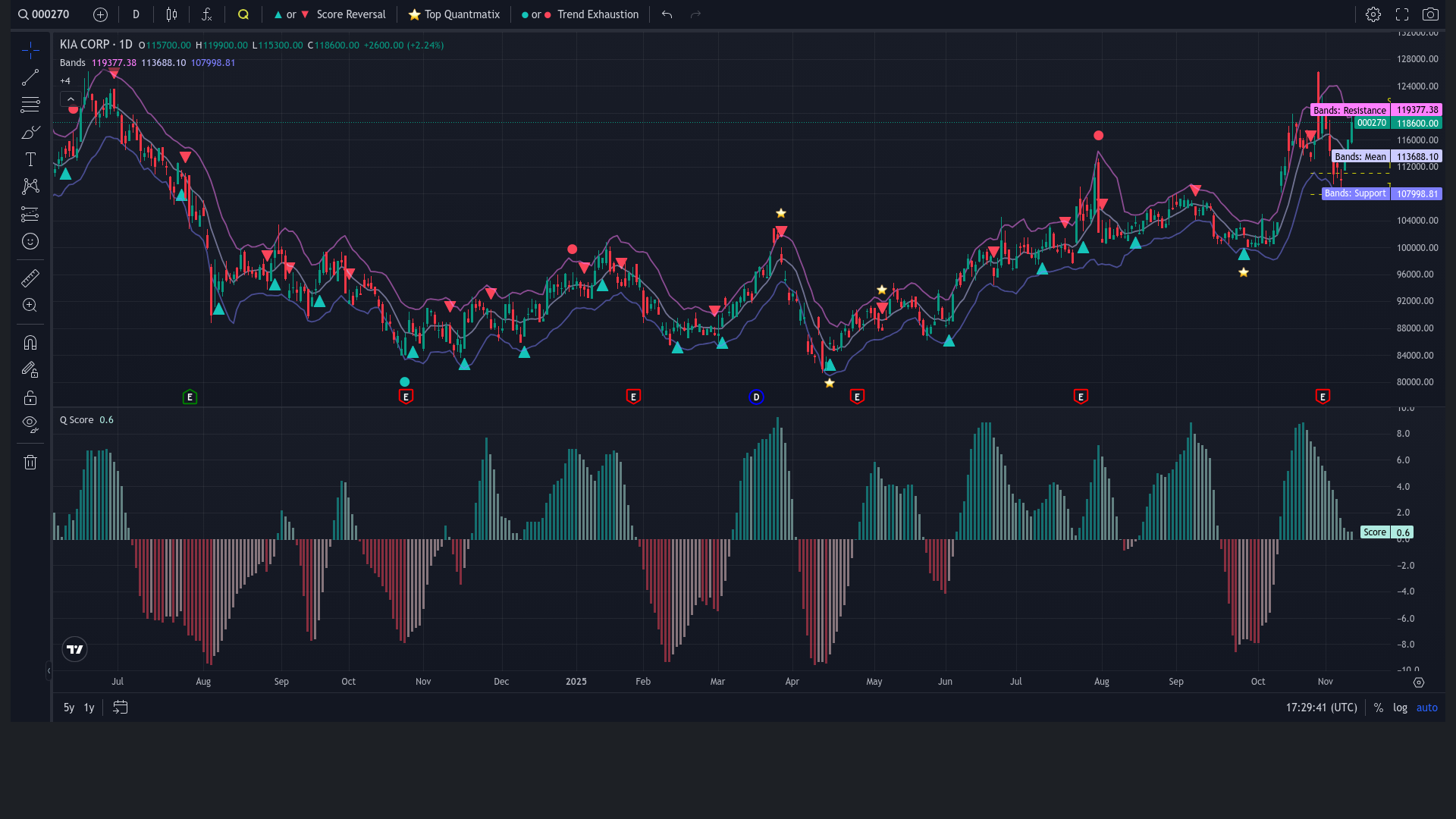Enable the Magnet snapping mode

coord(30,342)
